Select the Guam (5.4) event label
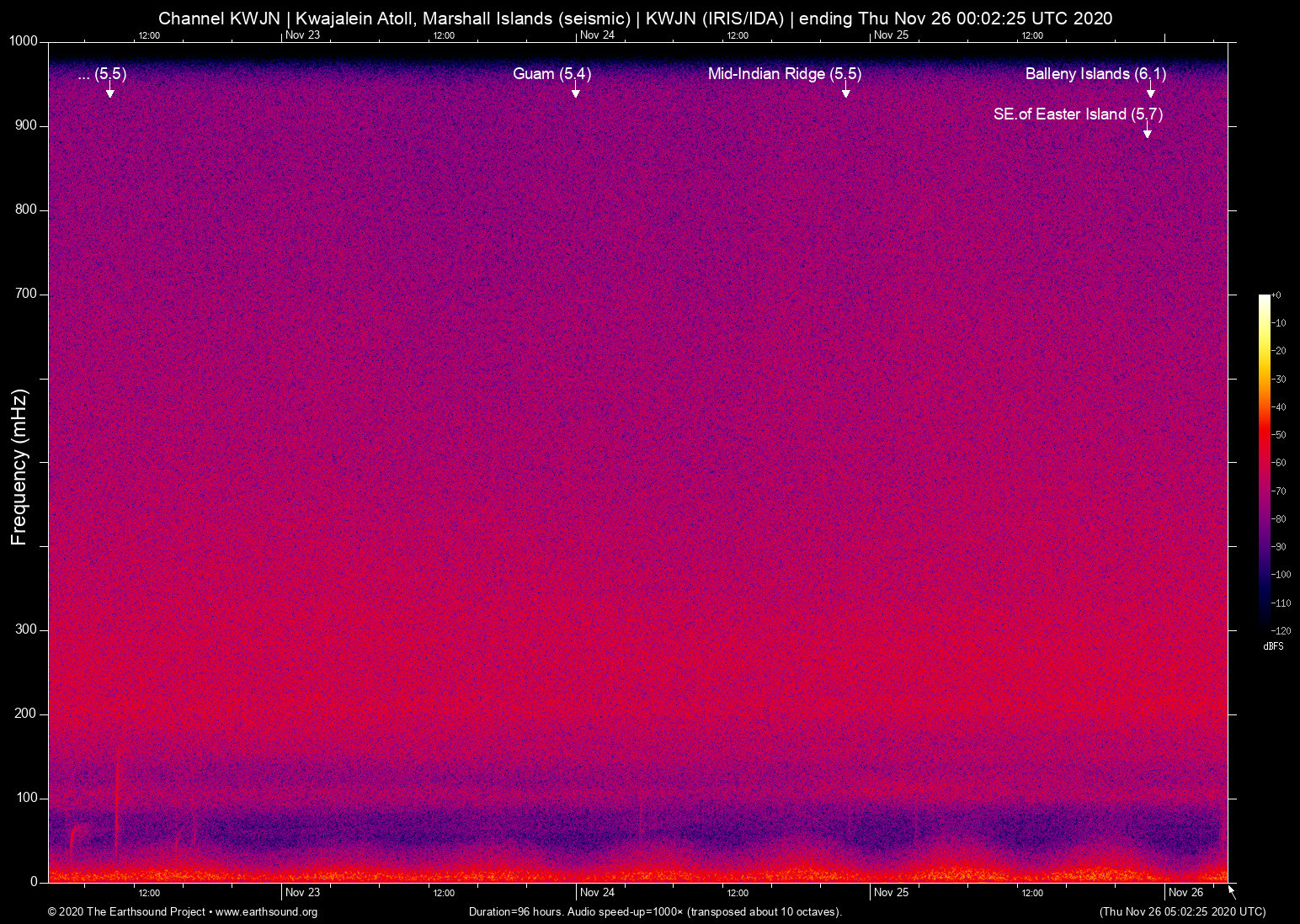Viewport: 1300px width, 924px height. click(x=551, y=74)
